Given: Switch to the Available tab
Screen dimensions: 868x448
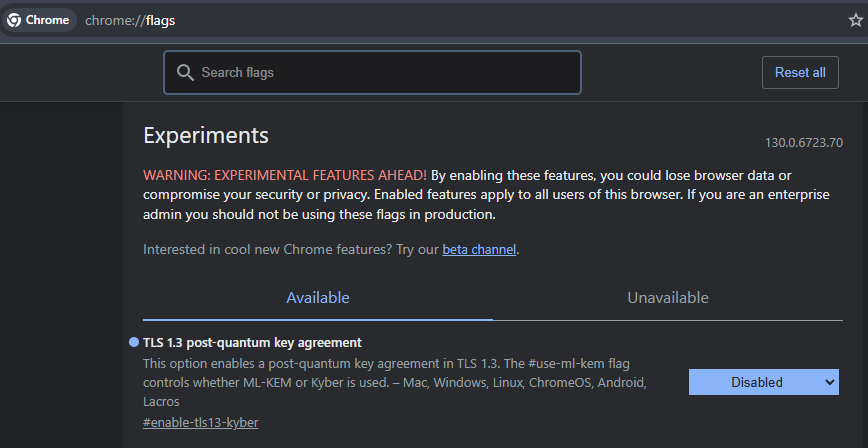Looking at the screenshot, I should 318,298.
